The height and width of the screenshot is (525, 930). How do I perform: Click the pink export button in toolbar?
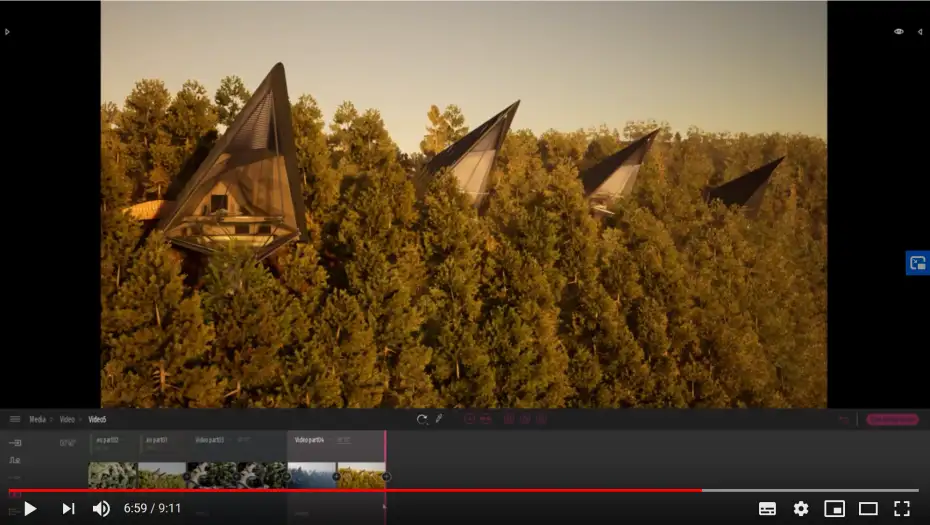893,419
